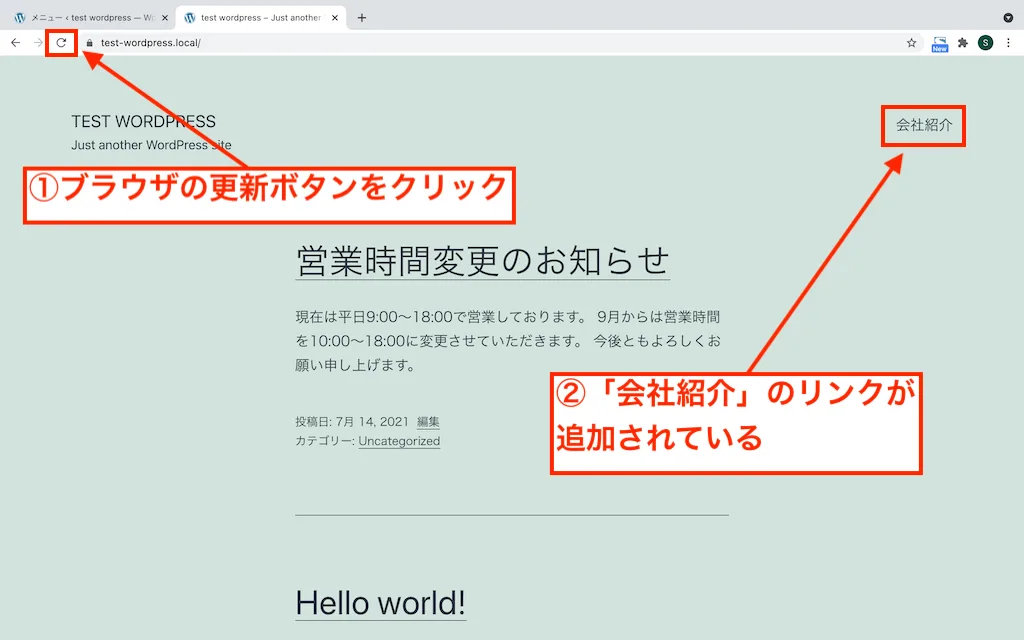Click the Just another WordPress site tagline
The height and width of the screenshot is (640, 1024).
point(152,145)
